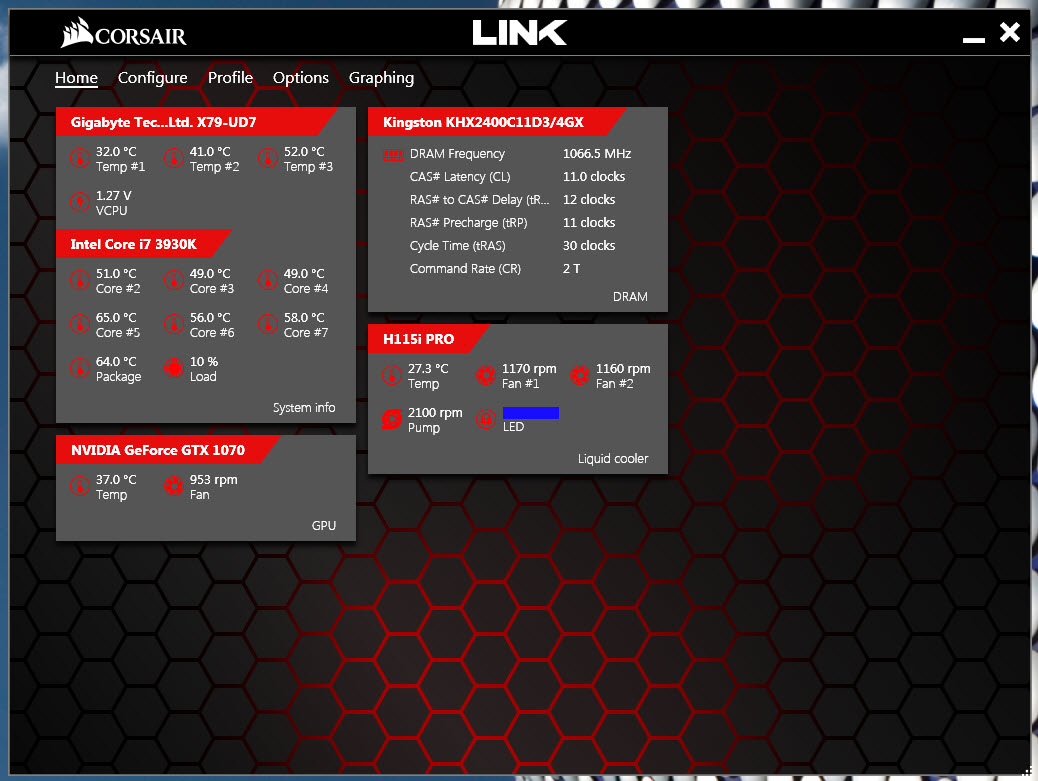1038x781 pixels.
Task: Click the Cycle Time (tRAS) row
Action: point(513,246)
